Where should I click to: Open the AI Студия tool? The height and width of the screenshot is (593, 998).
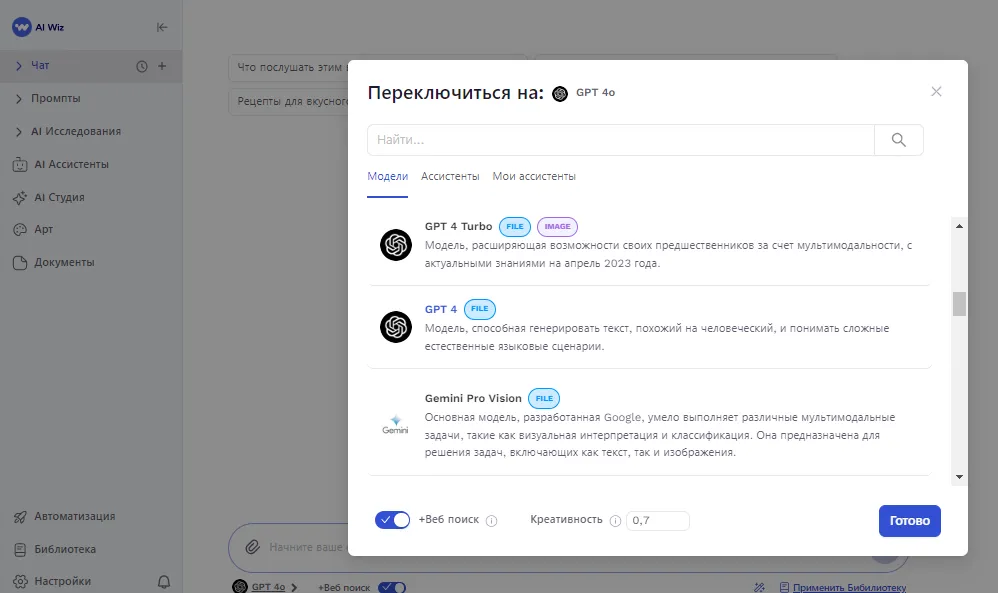(57, 197)
